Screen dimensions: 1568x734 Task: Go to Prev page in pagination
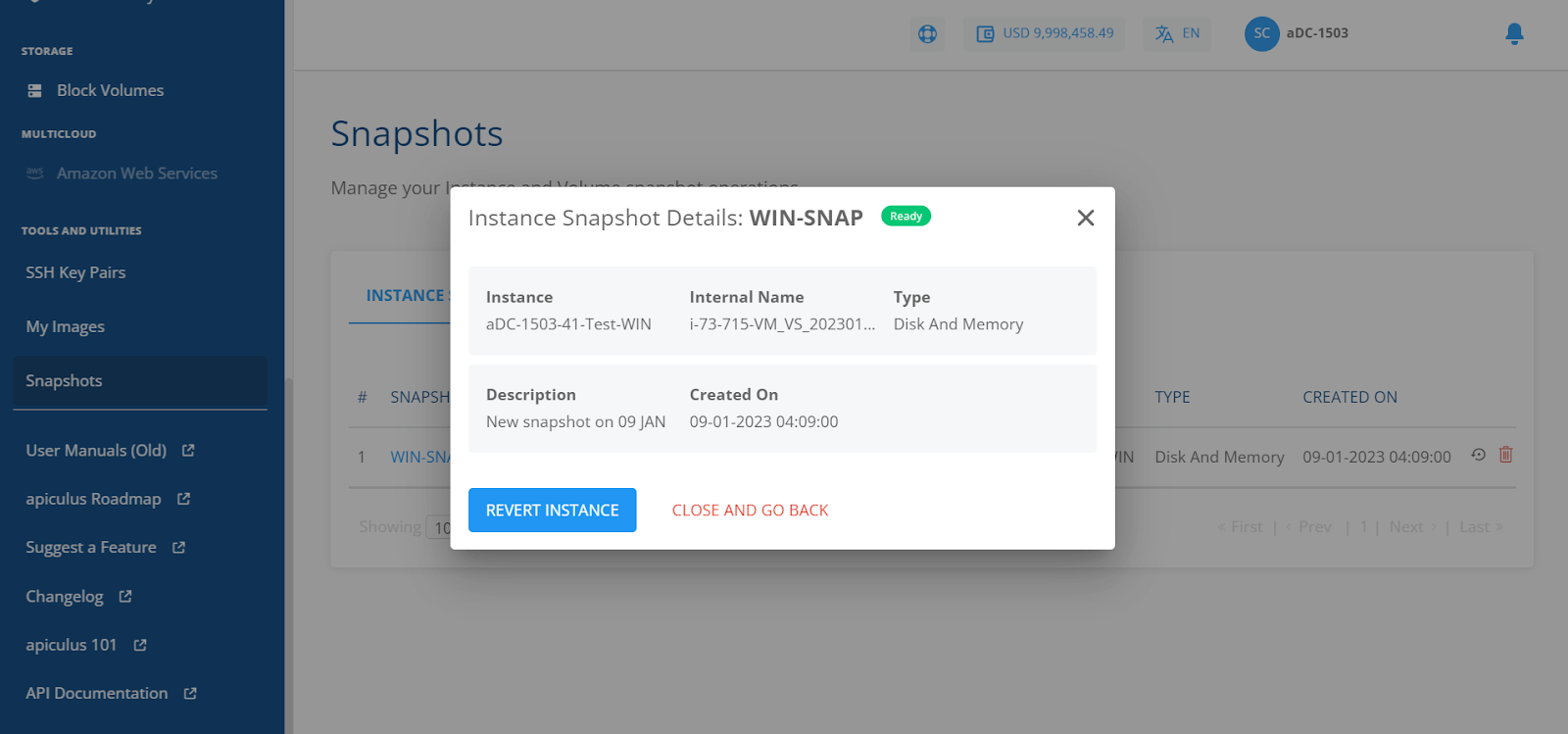pos(1309,527)
